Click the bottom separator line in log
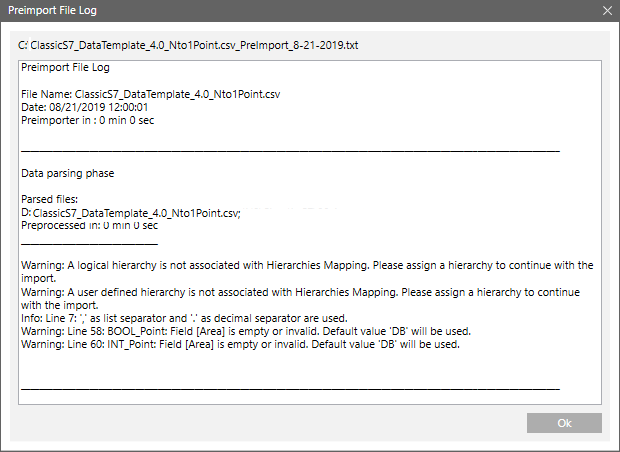 point(290,385)
